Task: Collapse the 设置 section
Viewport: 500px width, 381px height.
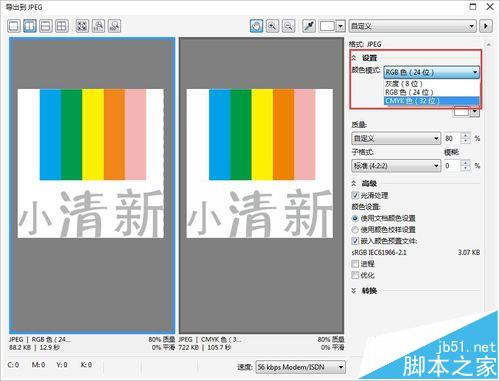Action: (x=354, y=58)
